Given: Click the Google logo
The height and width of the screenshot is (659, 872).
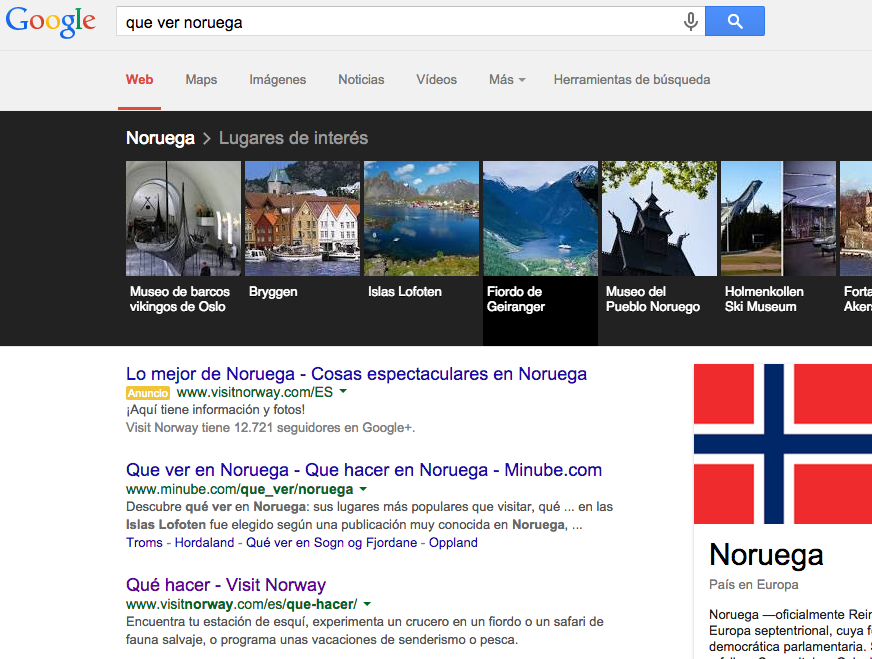Looking at the screenshot, I should point(50,20).
